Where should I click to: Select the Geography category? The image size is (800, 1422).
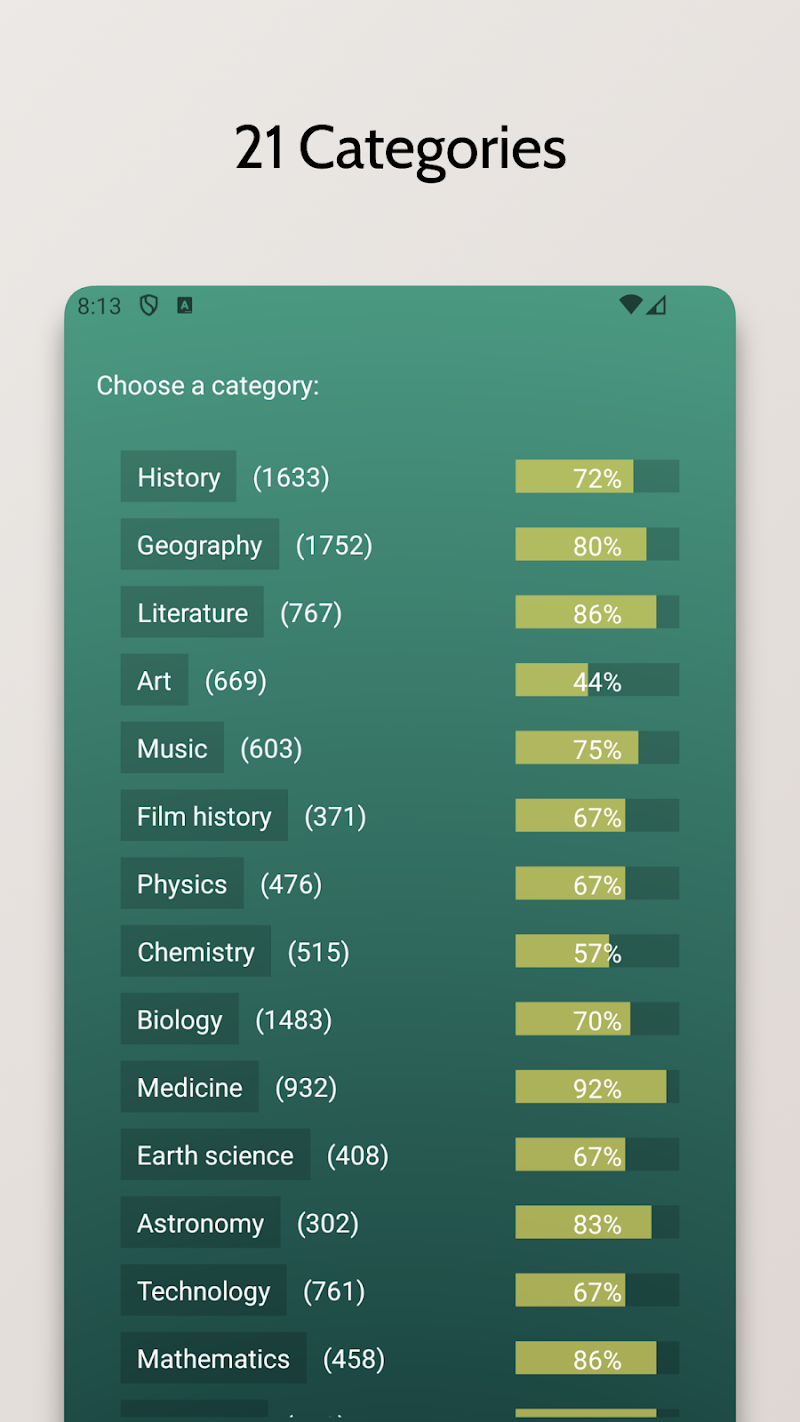click(199, 545)
